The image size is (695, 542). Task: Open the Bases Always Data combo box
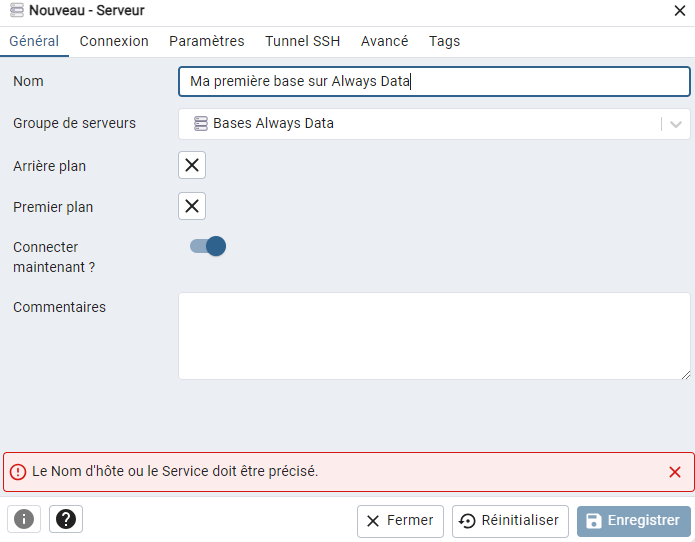click(x=420, y=124)
